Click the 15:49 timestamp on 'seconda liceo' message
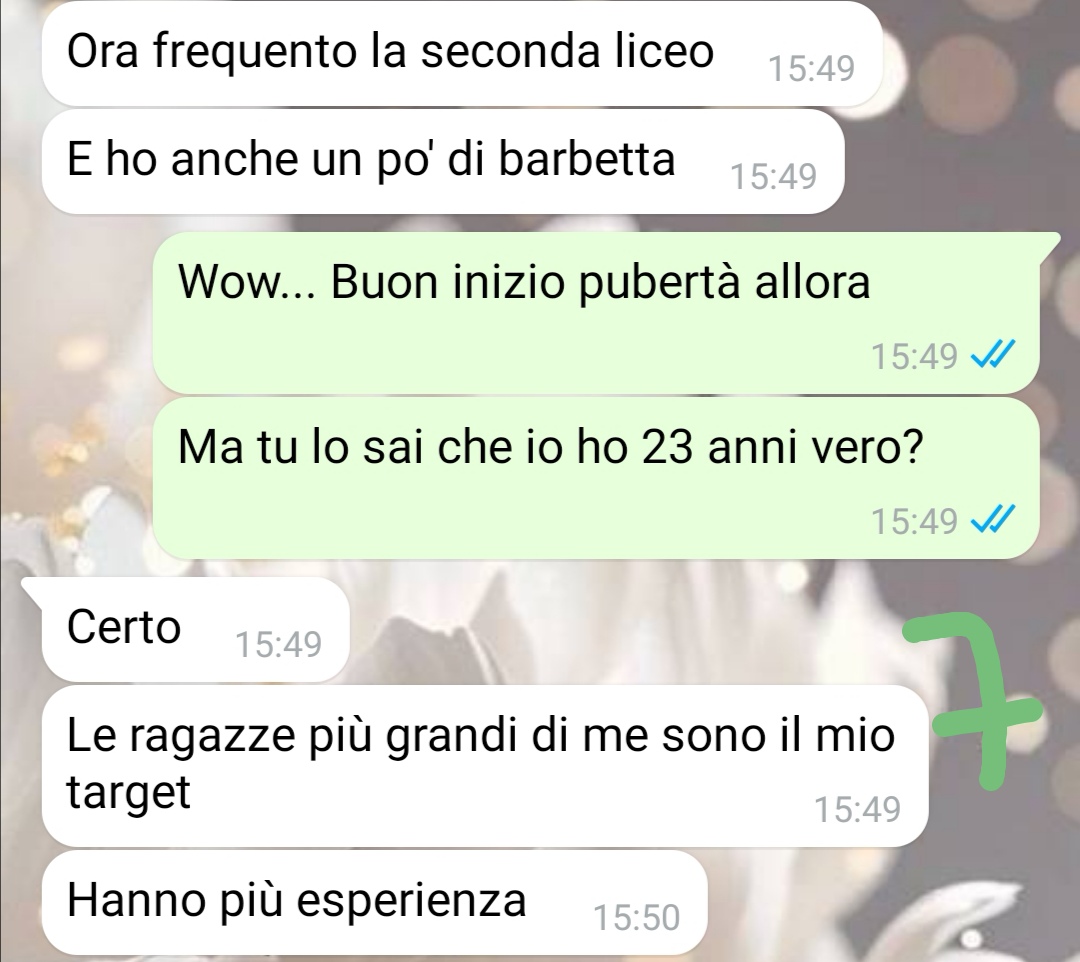Viewport: 1080px width, 962px height. (x=811, y=69)
